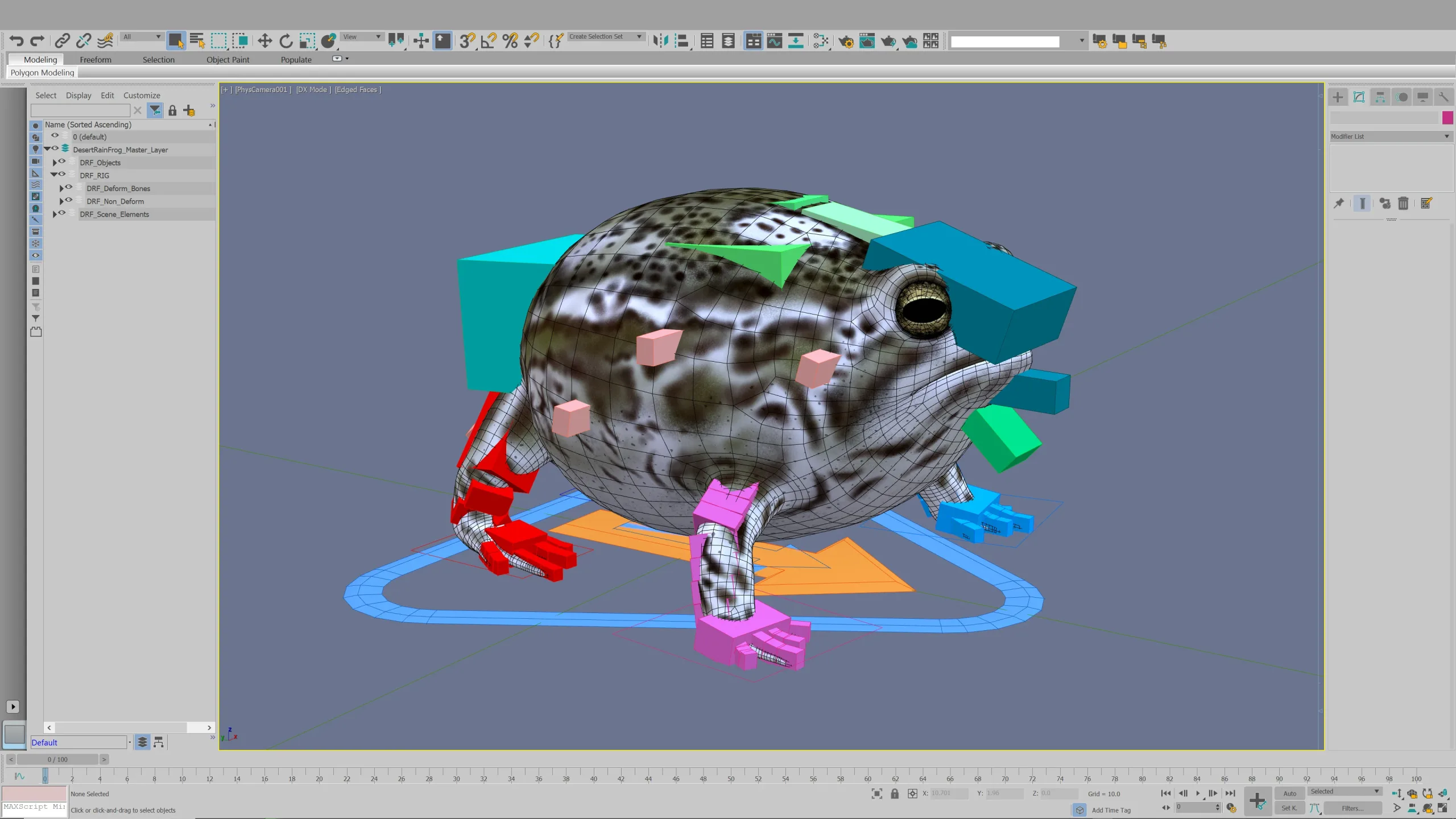
Task: Click the 0 / 100 time slider
Action: [x=57, y=759]
